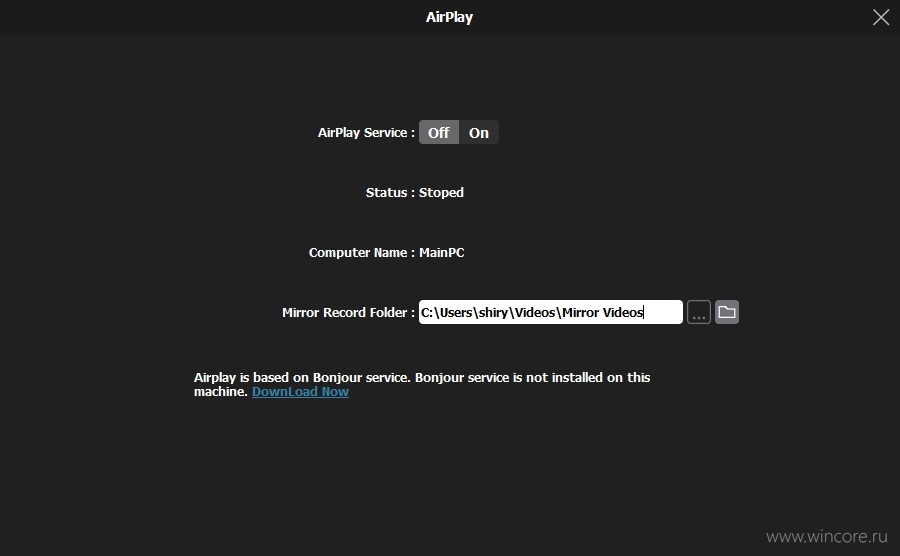900x556 pixels.
Task: Follow the Download Now link for Bonjour
Action: tap(300, 391)
